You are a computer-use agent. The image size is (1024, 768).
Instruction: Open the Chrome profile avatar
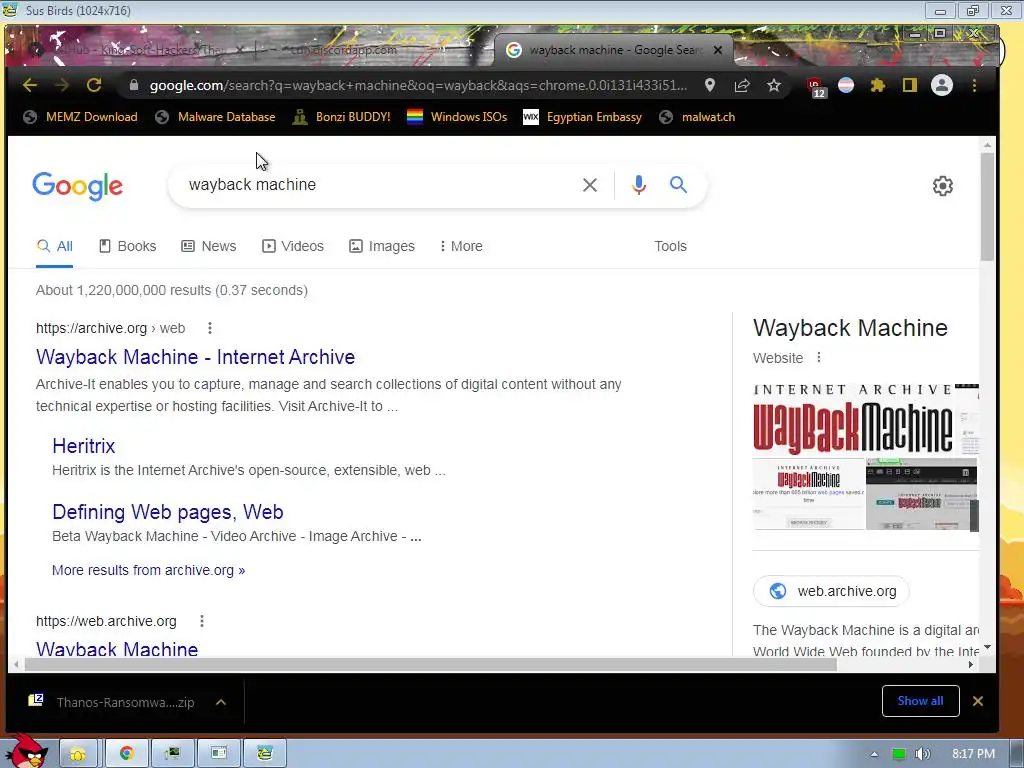coord(942,86)
